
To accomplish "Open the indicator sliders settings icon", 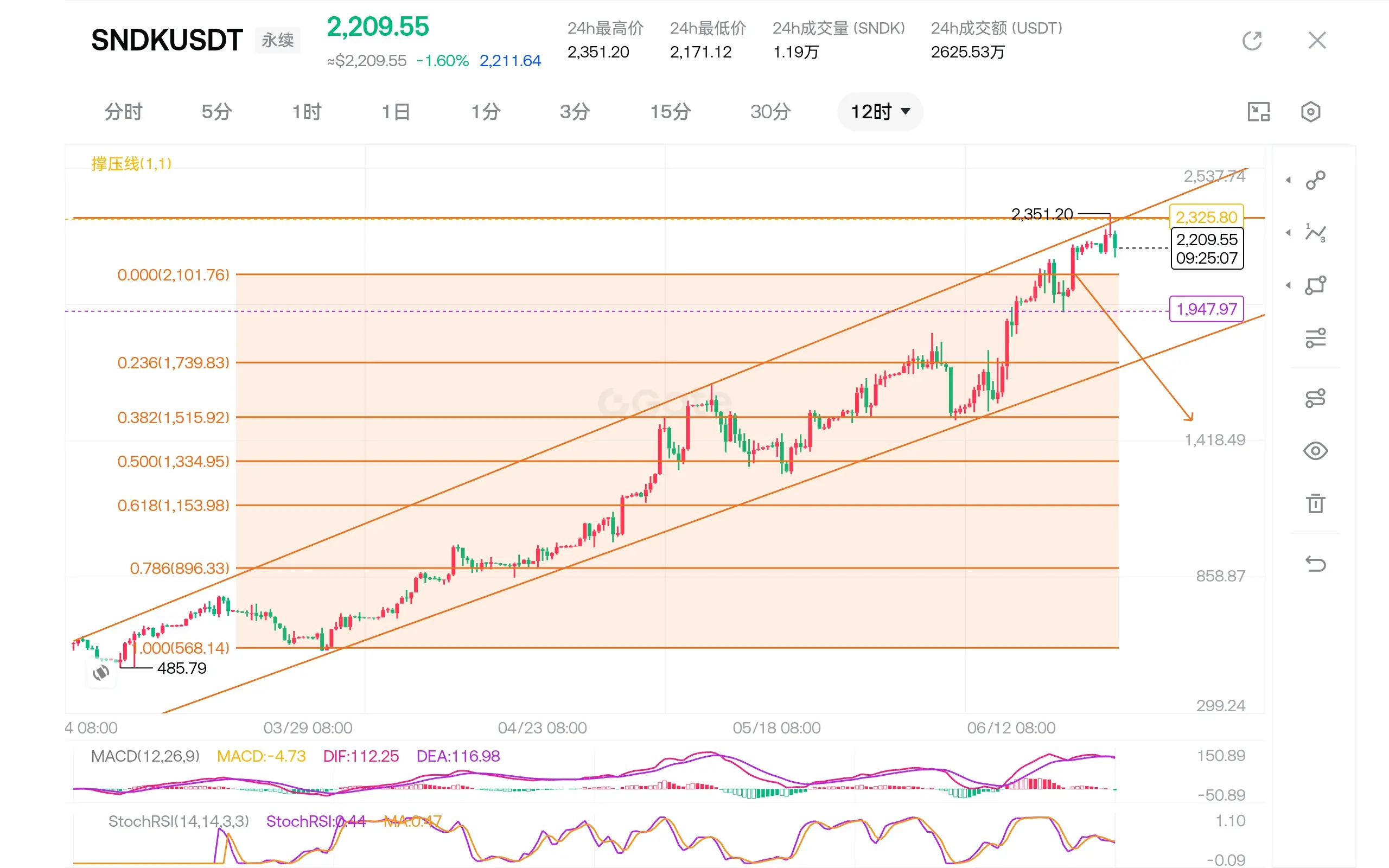I will pos(1315,337).
